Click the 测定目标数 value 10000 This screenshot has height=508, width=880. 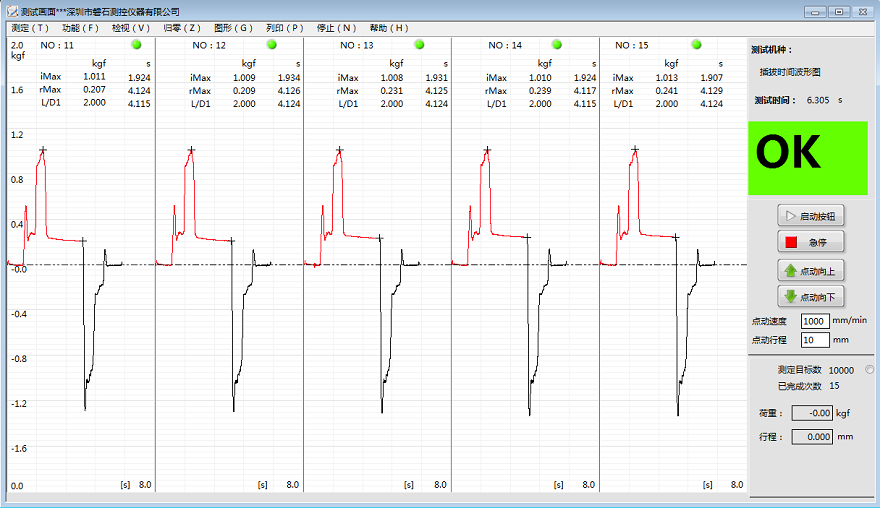coord(841,370)
